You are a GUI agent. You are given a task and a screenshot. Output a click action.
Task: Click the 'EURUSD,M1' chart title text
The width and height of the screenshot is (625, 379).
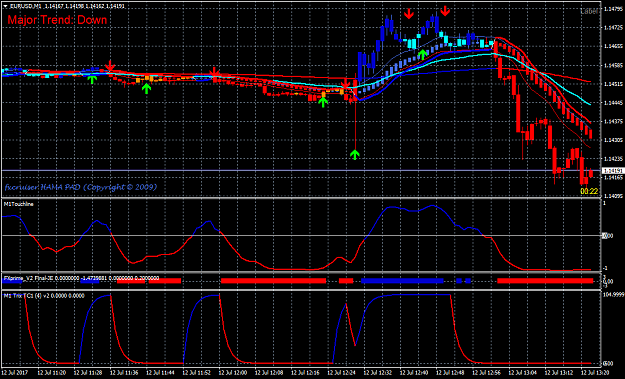pyautogui.click(x=25, y=6)
